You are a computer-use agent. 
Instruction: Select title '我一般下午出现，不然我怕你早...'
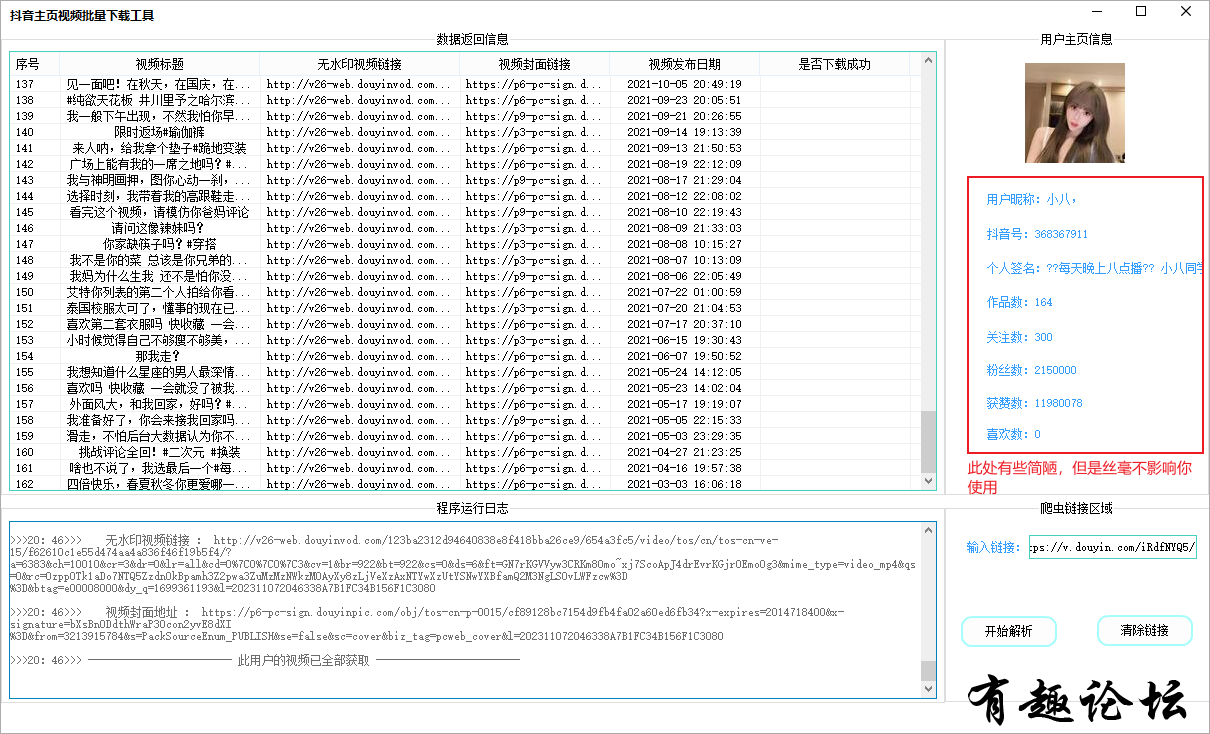tap(159, 116)
